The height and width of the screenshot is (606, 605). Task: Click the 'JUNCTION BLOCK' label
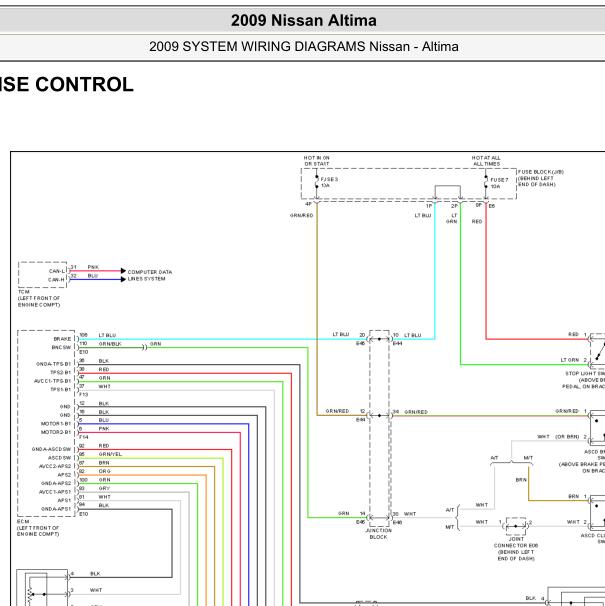click(378, 534)
